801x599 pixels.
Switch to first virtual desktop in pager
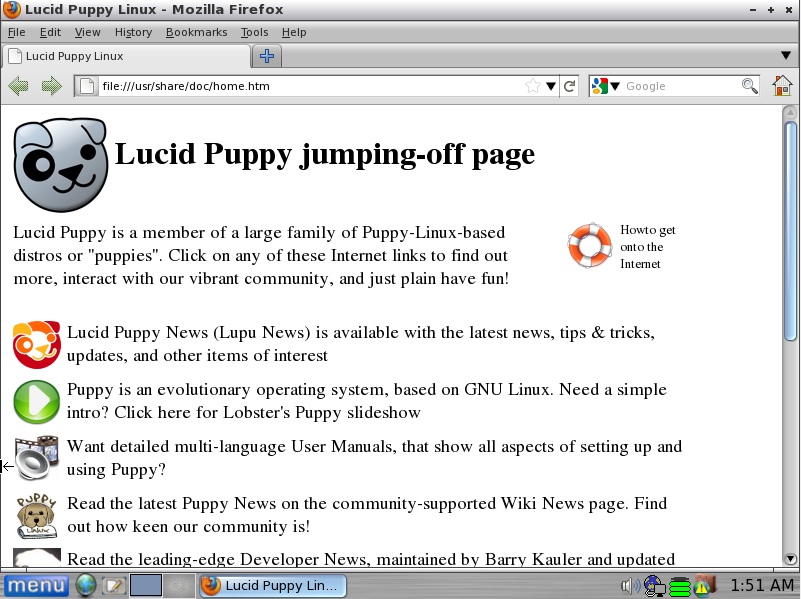(146, 585)
